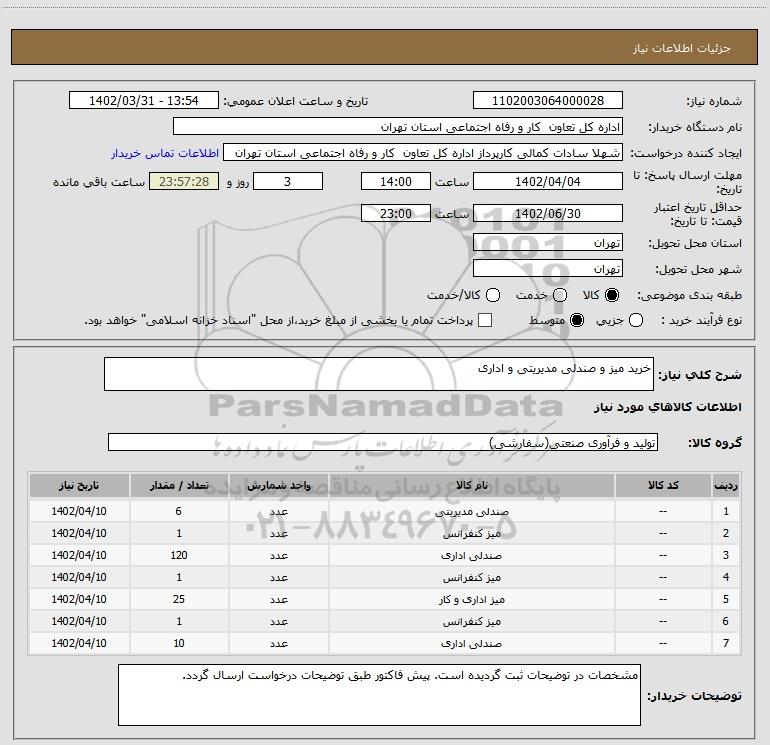Select میز کنفرانس in row 2
770x745 pixels.
(x=471, y=534)
